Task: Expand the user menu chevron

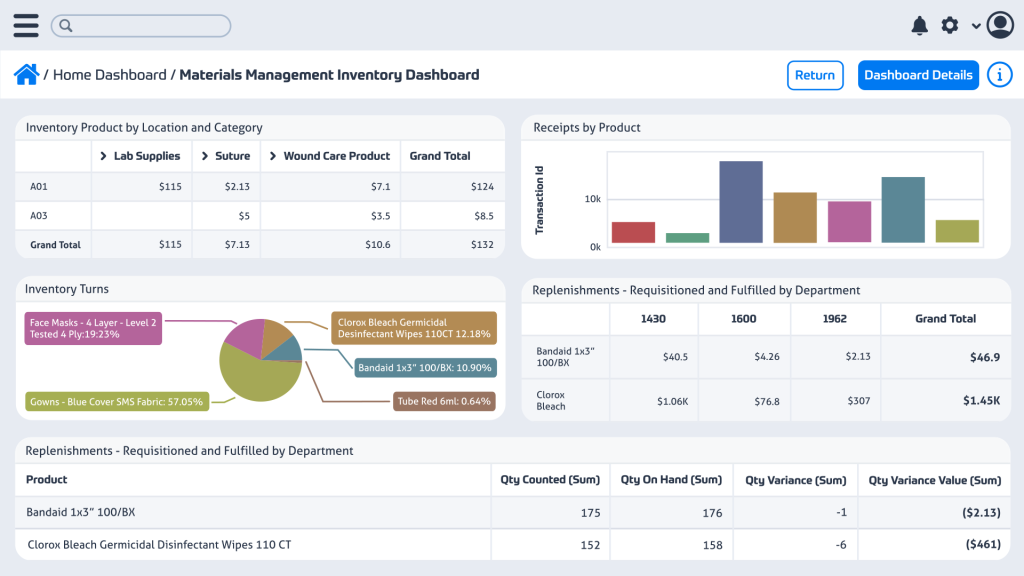Action: point(976,26)
